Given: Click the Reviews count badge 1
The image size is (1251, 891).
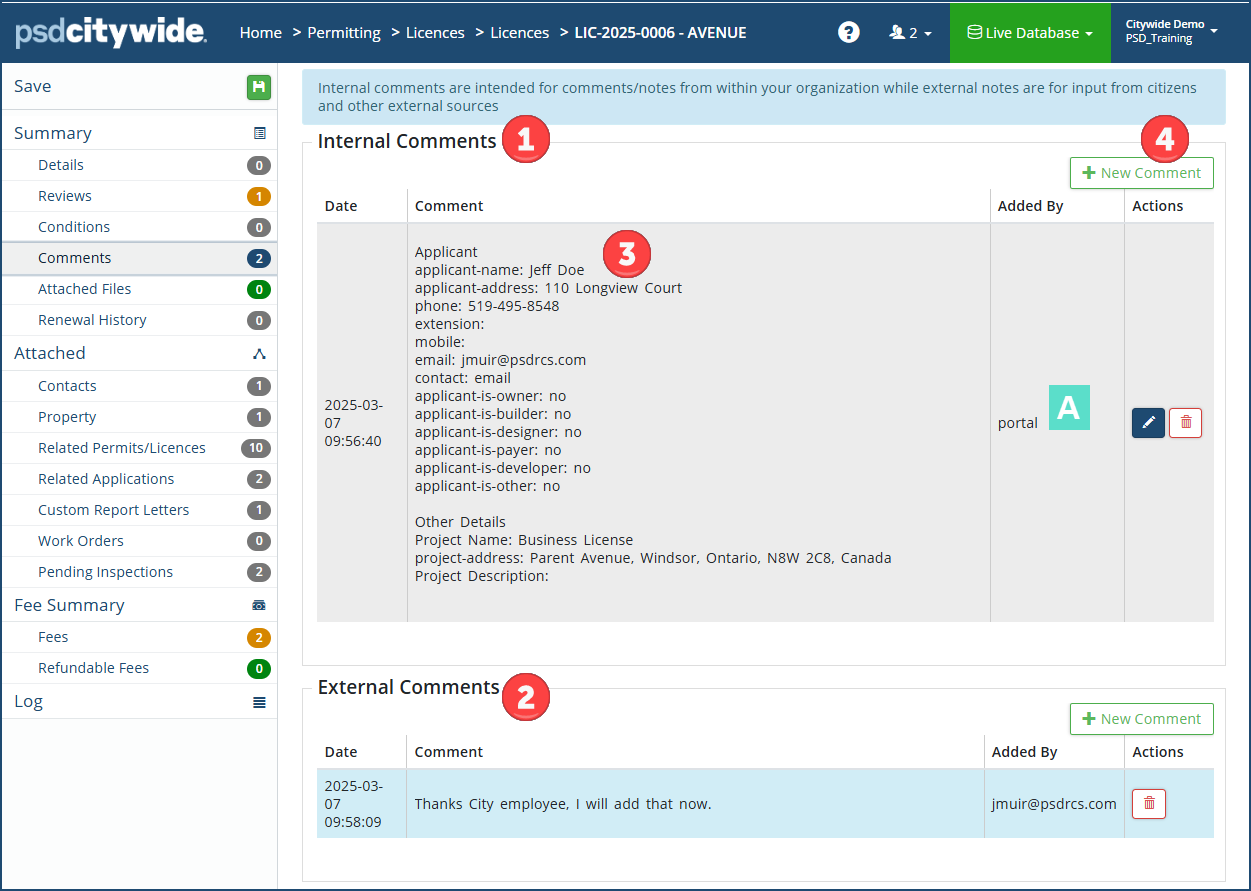Looking at the screenshot, I should (259, 196).
